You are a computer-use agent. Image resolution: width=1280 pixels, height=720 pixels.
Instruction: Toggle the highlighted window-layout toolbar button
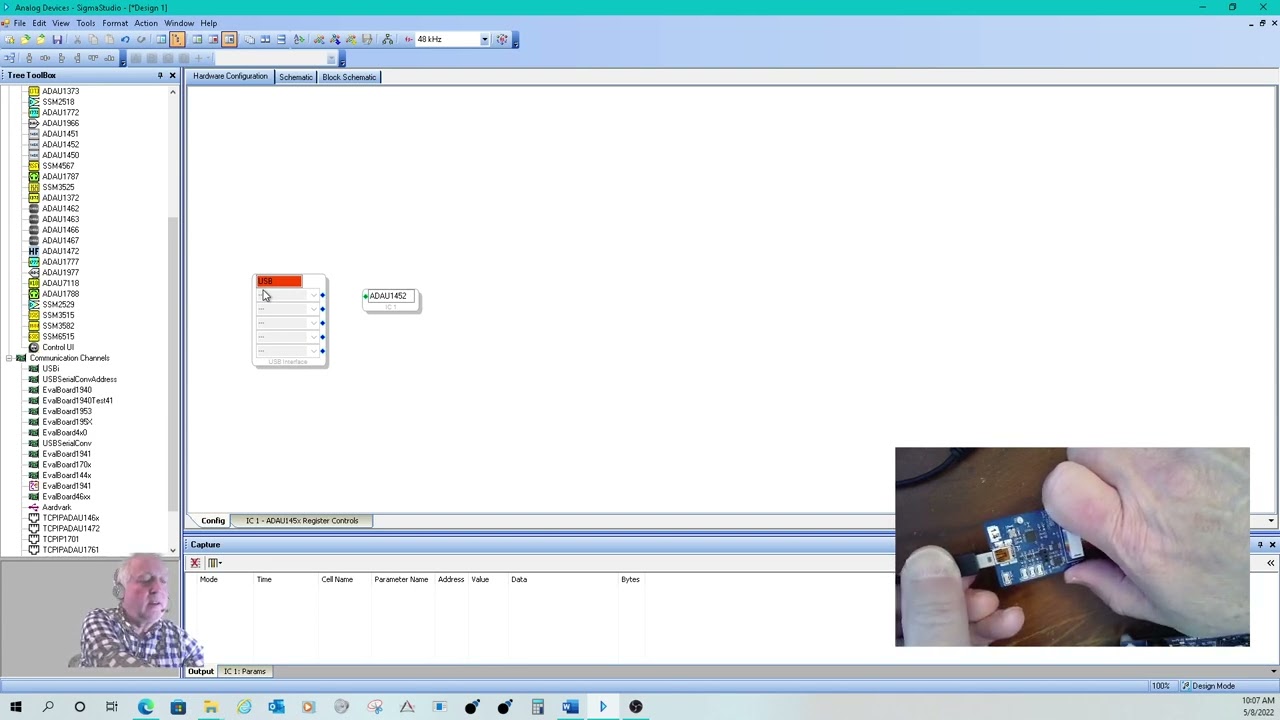229,40
